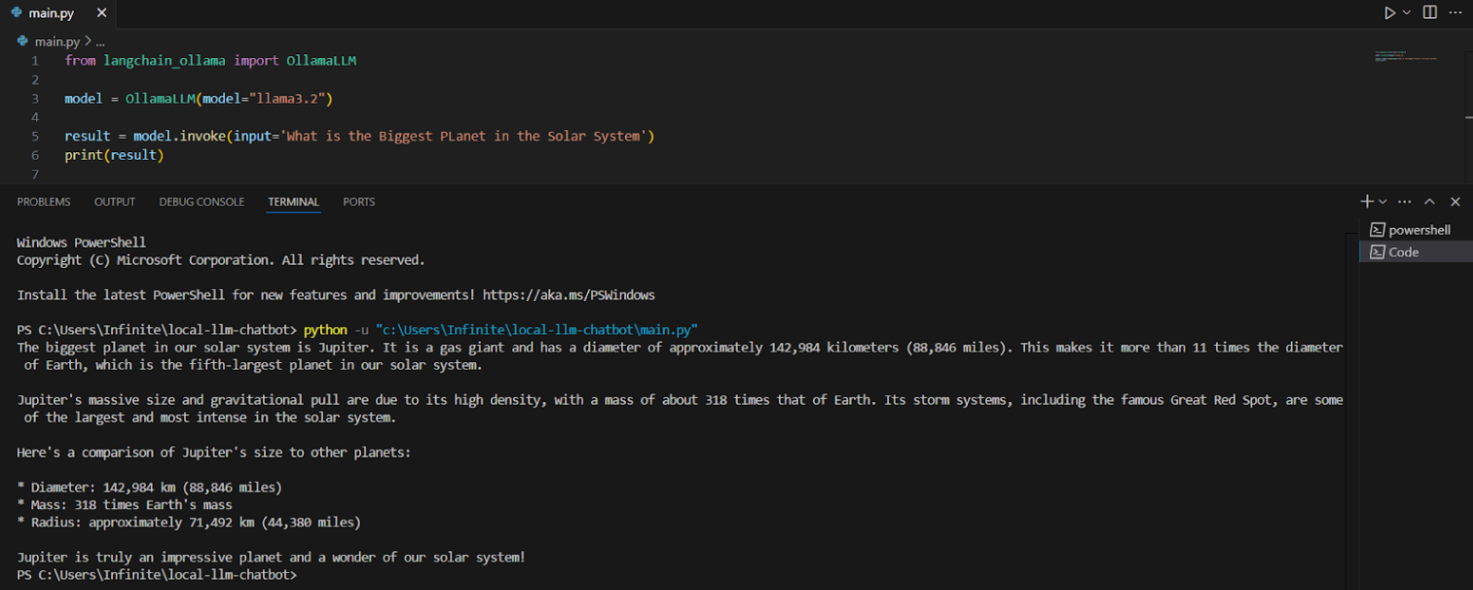
Task: Open the launch profile dropdown beside the plus
Action: click(1383, 202)
